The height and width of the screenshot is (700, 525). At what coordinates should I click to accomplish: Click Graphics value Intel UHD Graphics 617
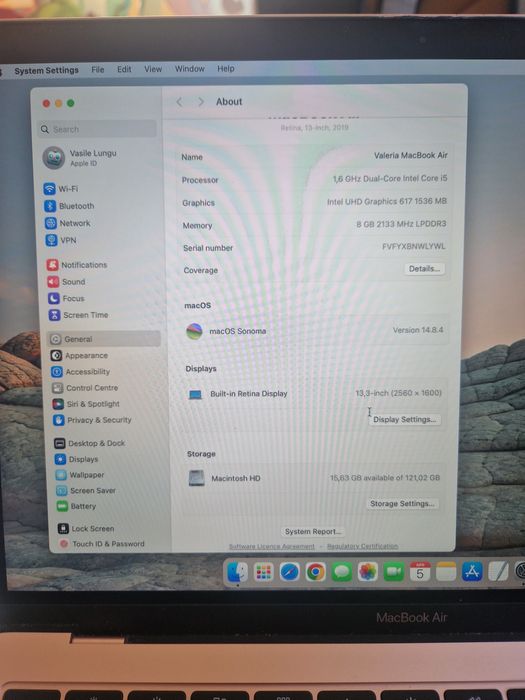point(387,201)
